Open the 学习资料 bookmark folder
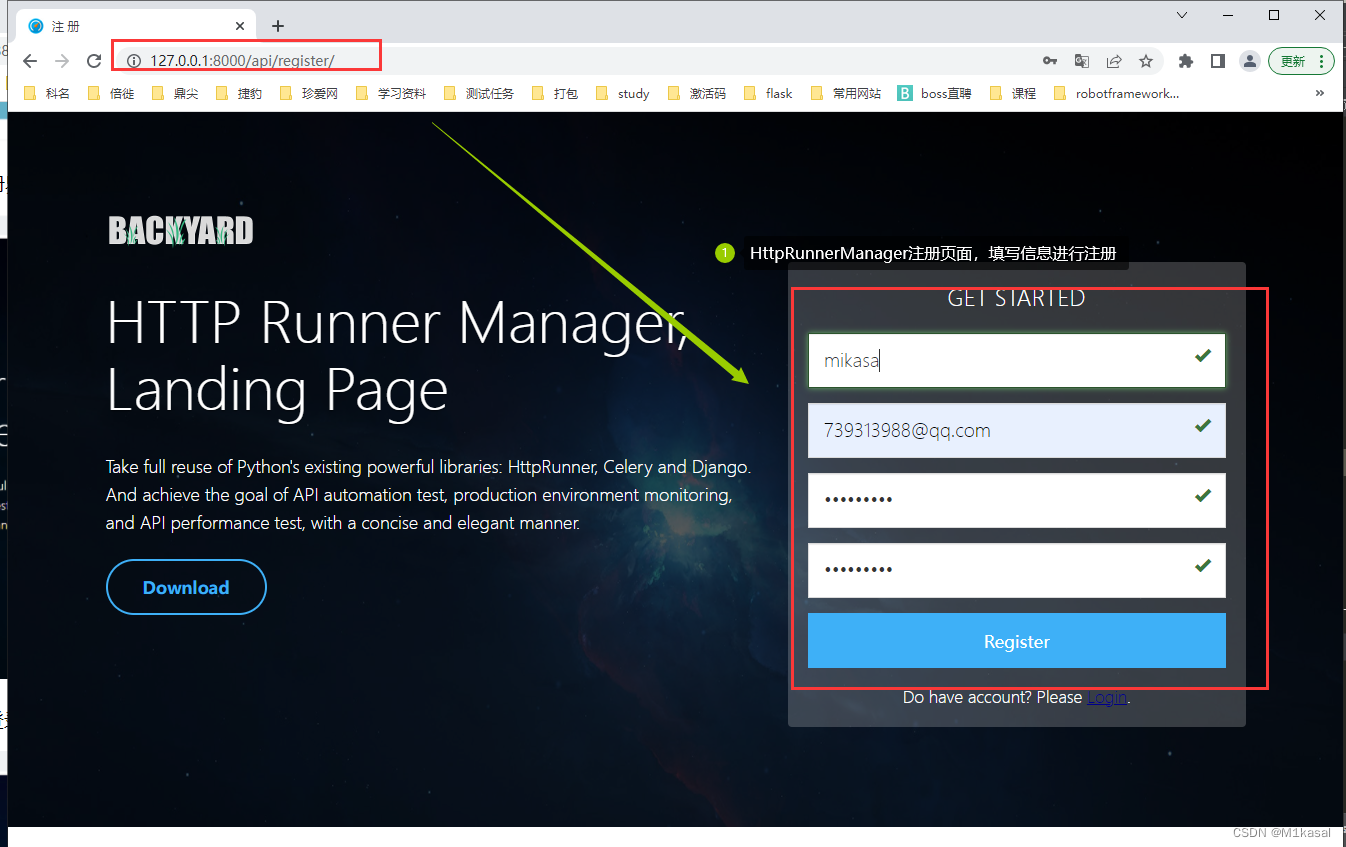The image size is (1346, 847). tap(391, 93)
